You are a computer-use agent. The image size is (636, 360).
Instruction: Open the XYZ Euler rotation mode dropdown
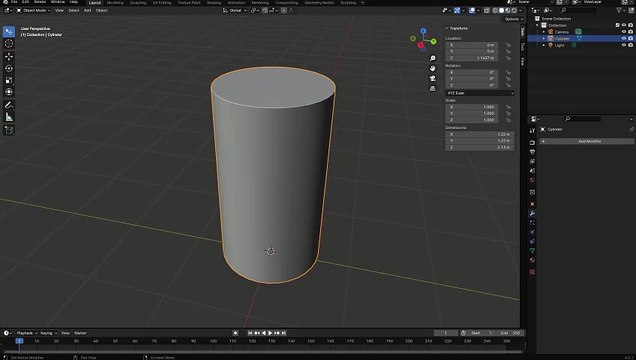(480, 93)
